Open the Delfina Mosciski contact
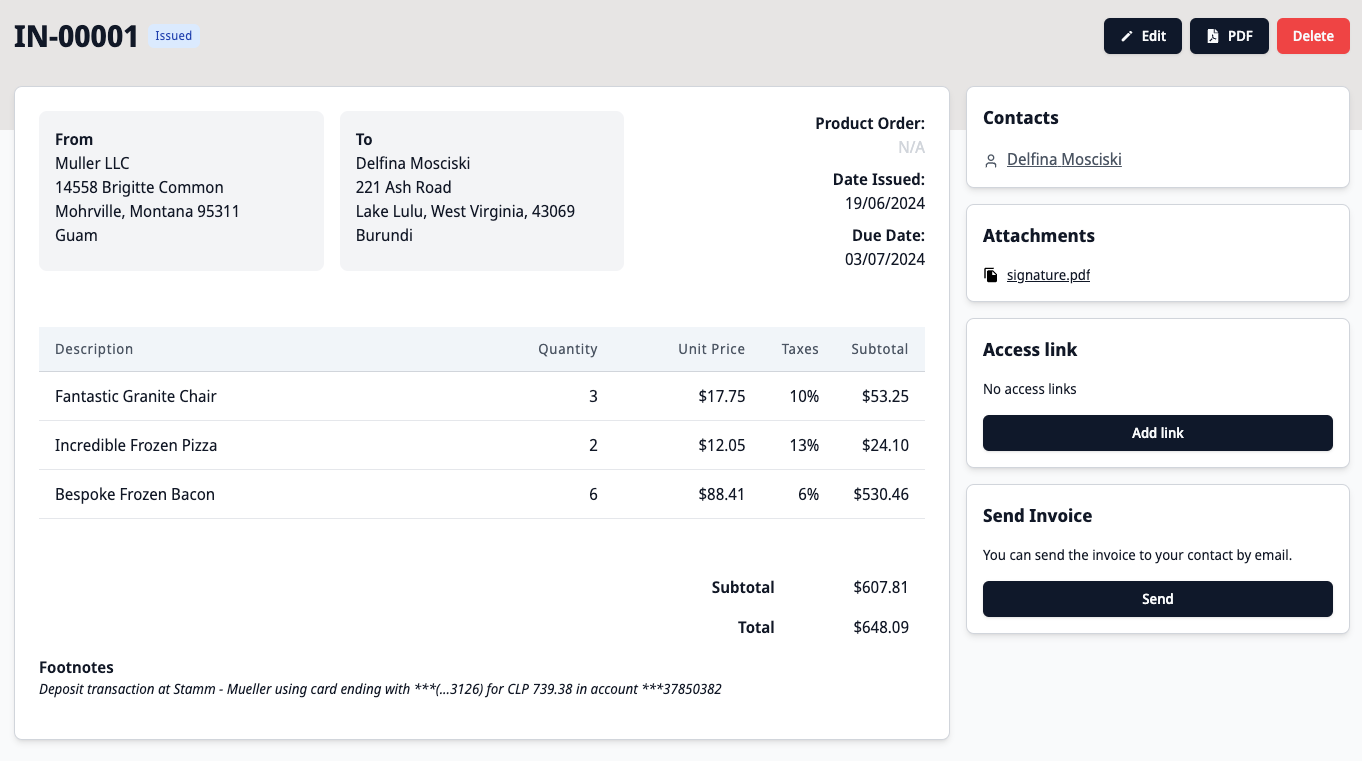The height and width of the screenshot is (761, 1362). click(1064, 159)
